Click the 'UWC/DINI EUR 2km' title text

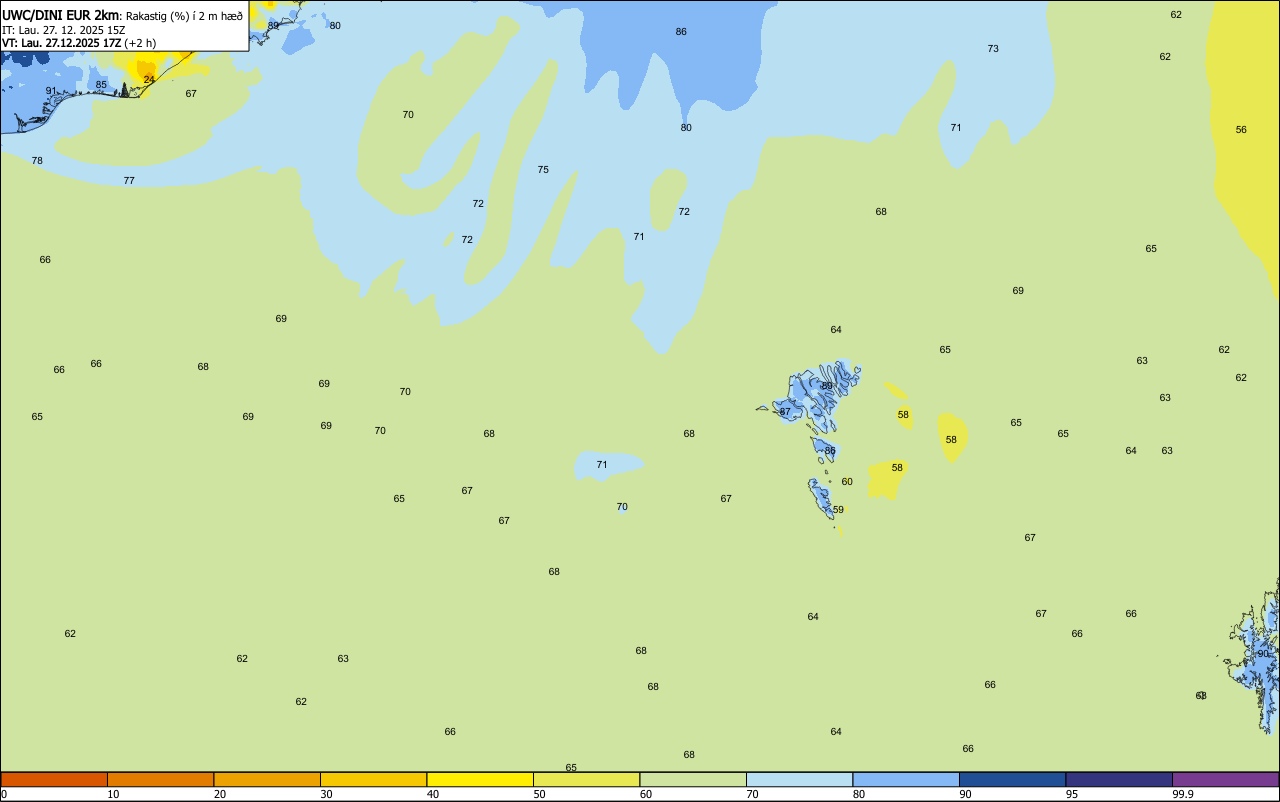(61, 15)
